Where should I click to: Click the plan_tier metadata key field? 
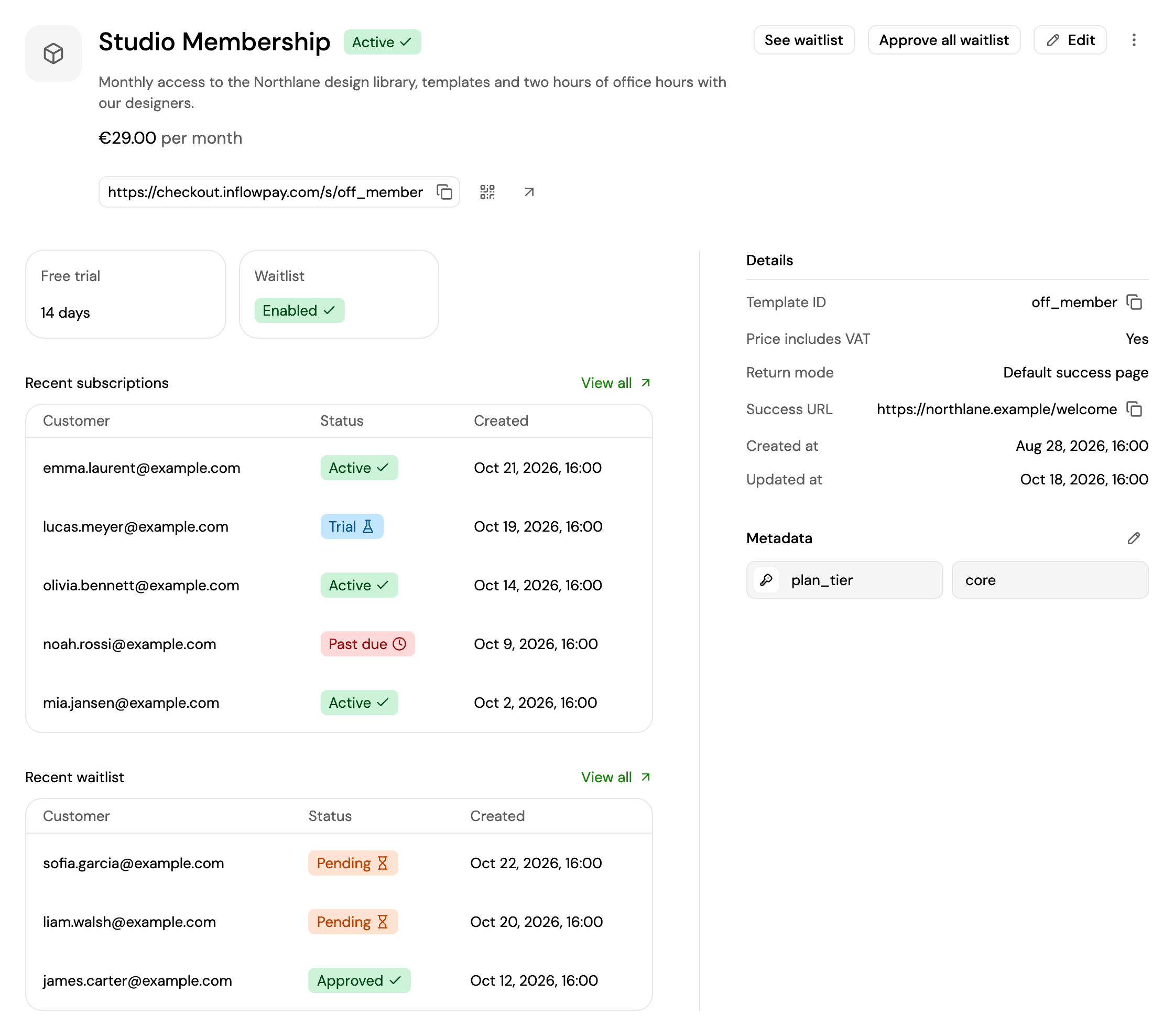click(x=844, y=580)
